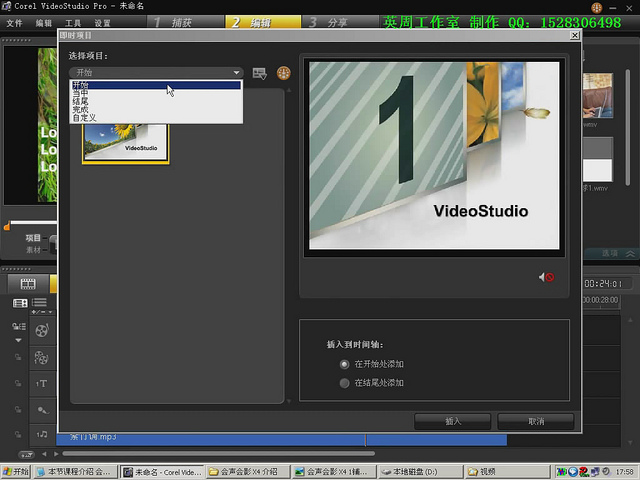The width and height of the screenshot is (640, 480).
Task: Open 视频 folder taskbar button
Action: (x=505, y=472)
